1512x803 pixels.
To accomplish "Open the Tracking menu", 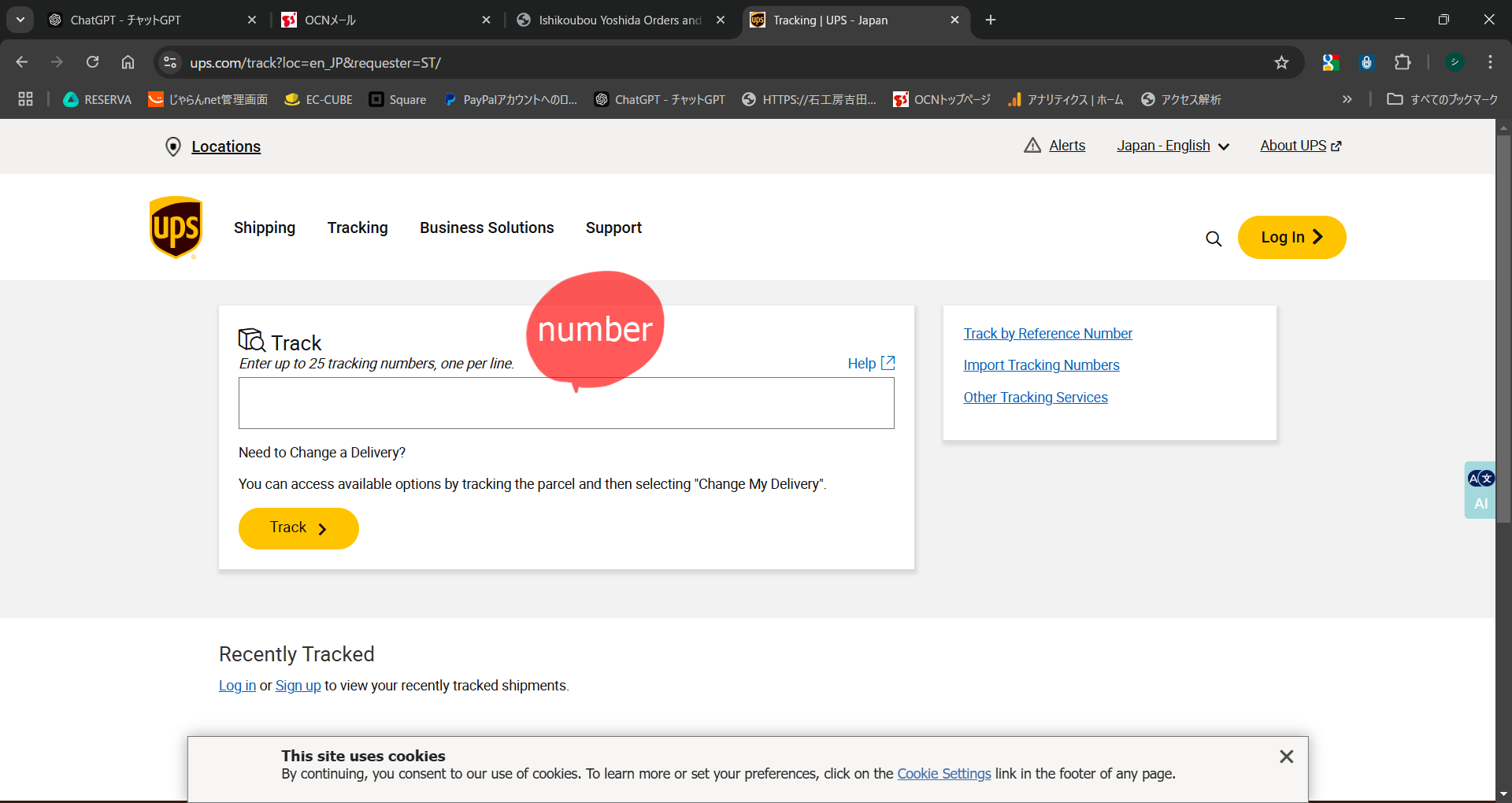I will coord(358,228).
